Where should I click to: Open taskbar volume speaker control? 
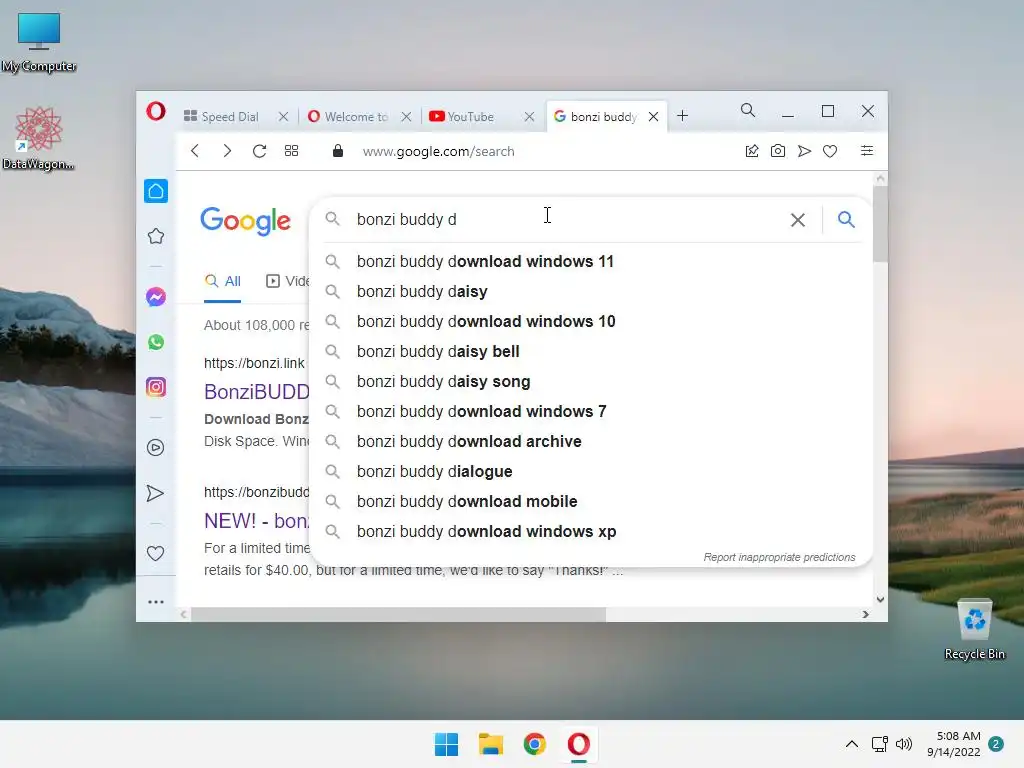(x=904, y=744)
